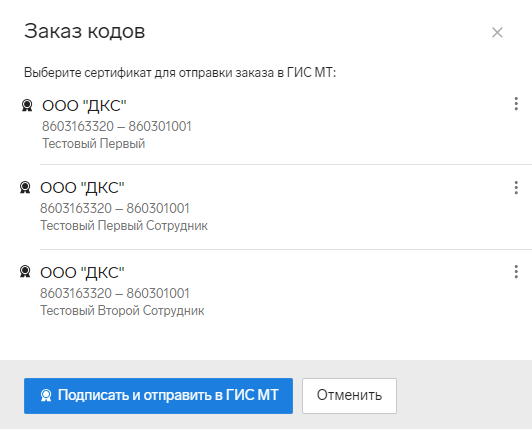Viewport: 532px width, 429px height.
Task: Click certificate icon beside Тестовый Первый entry
Action: tap(27, 105)
